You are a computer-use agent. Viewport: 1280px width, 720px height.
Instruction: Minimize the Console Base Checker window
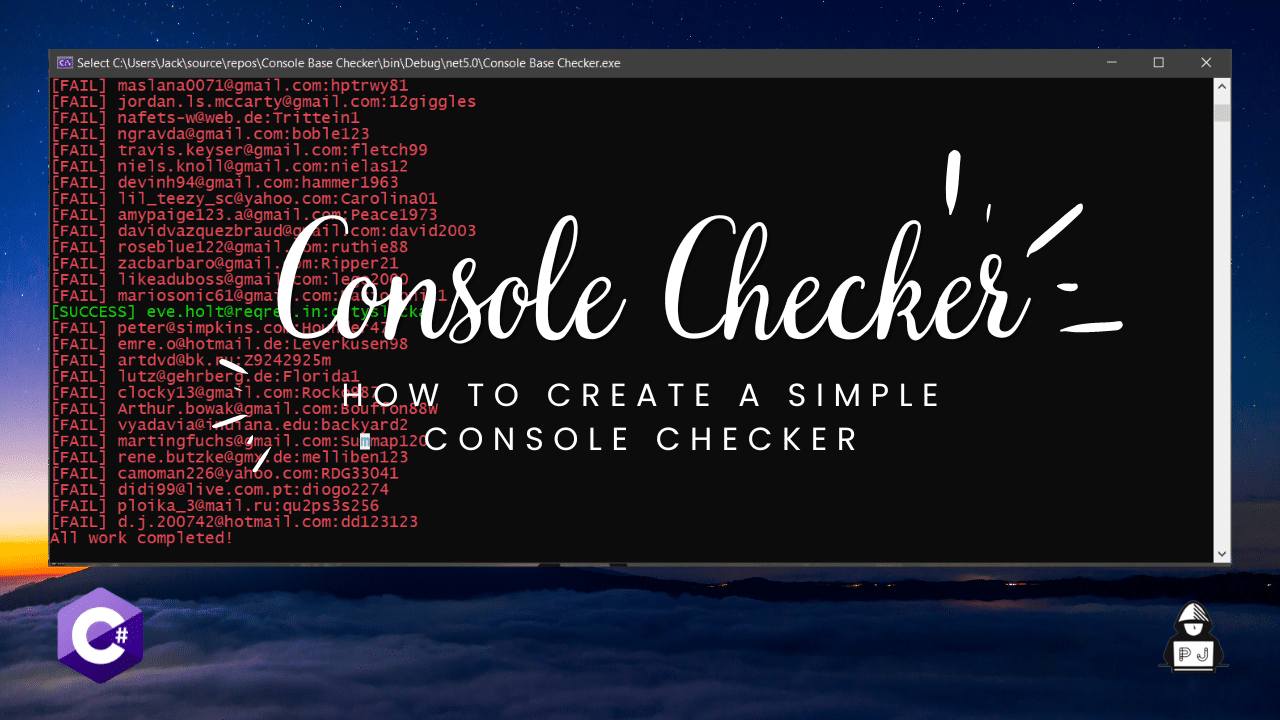pos(1112,62)
